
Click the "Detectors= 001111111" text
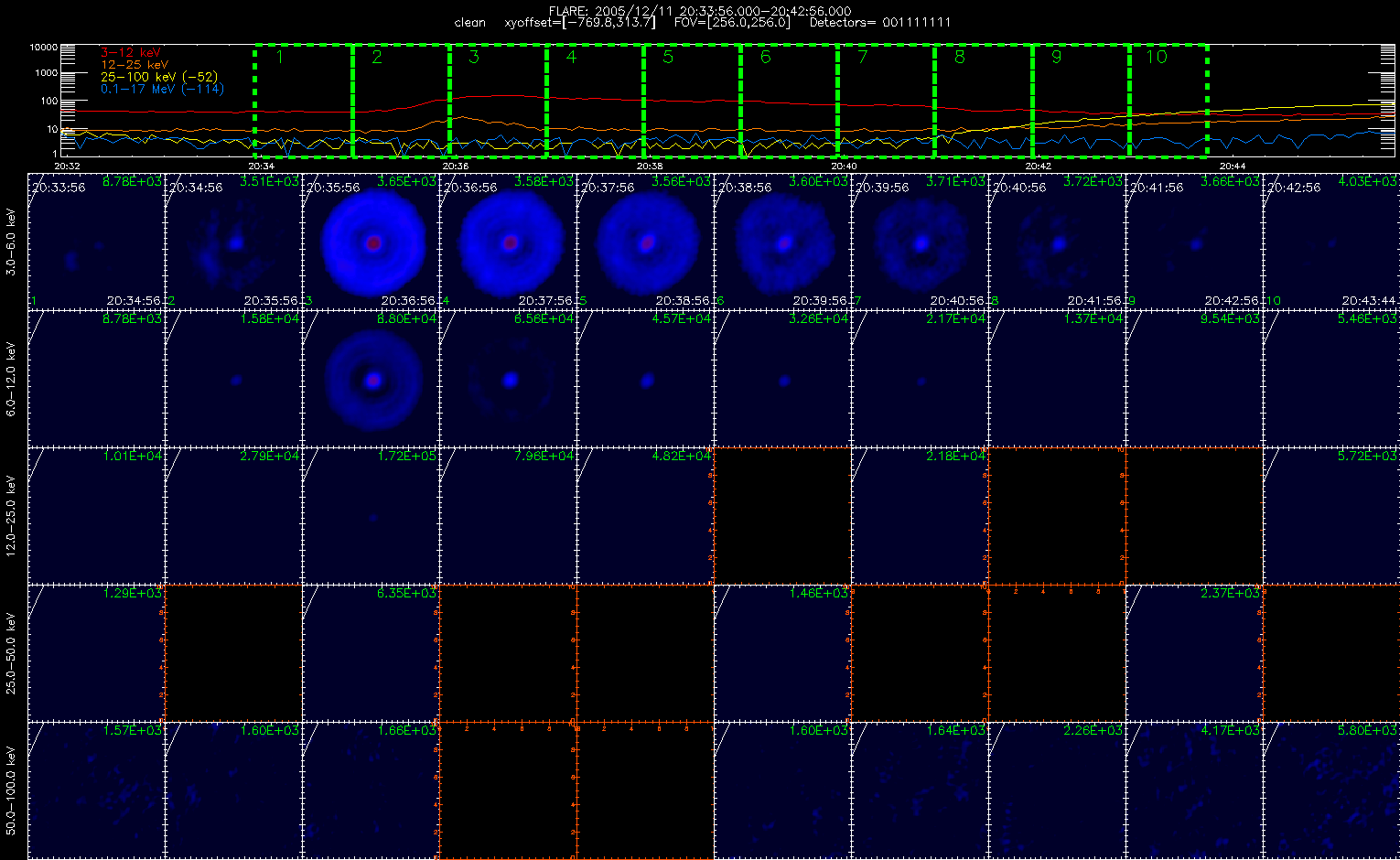click(x=879, y=22)
